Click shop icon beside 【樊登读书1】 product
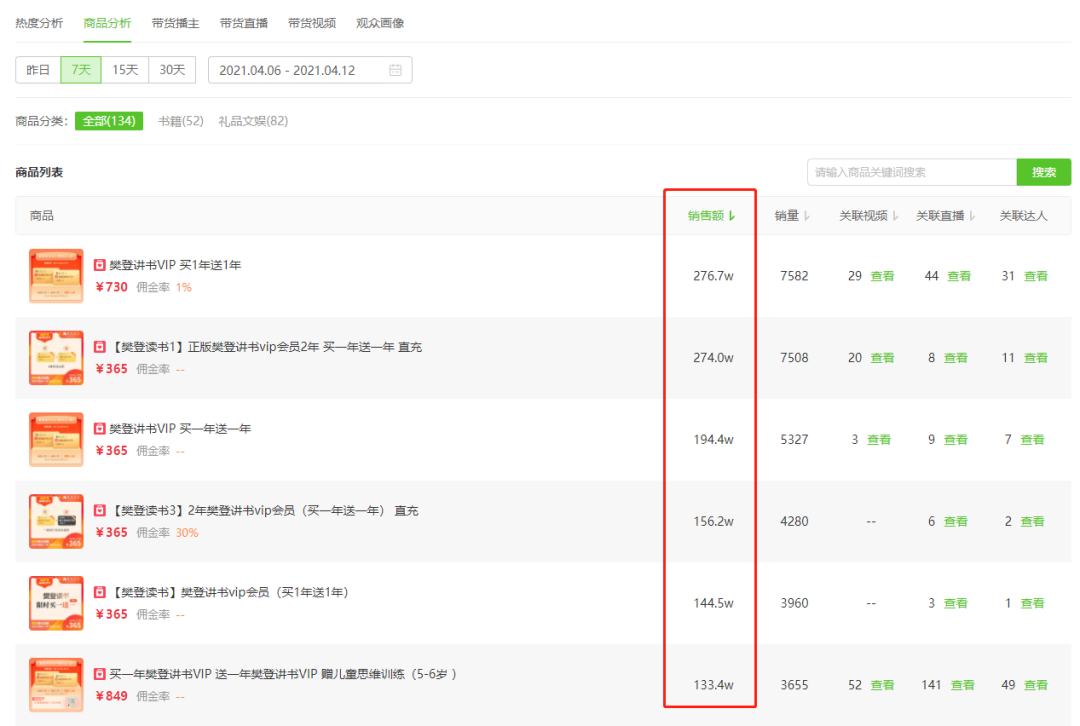This screenshot has height=726, width=1080. tap(100, 347)
